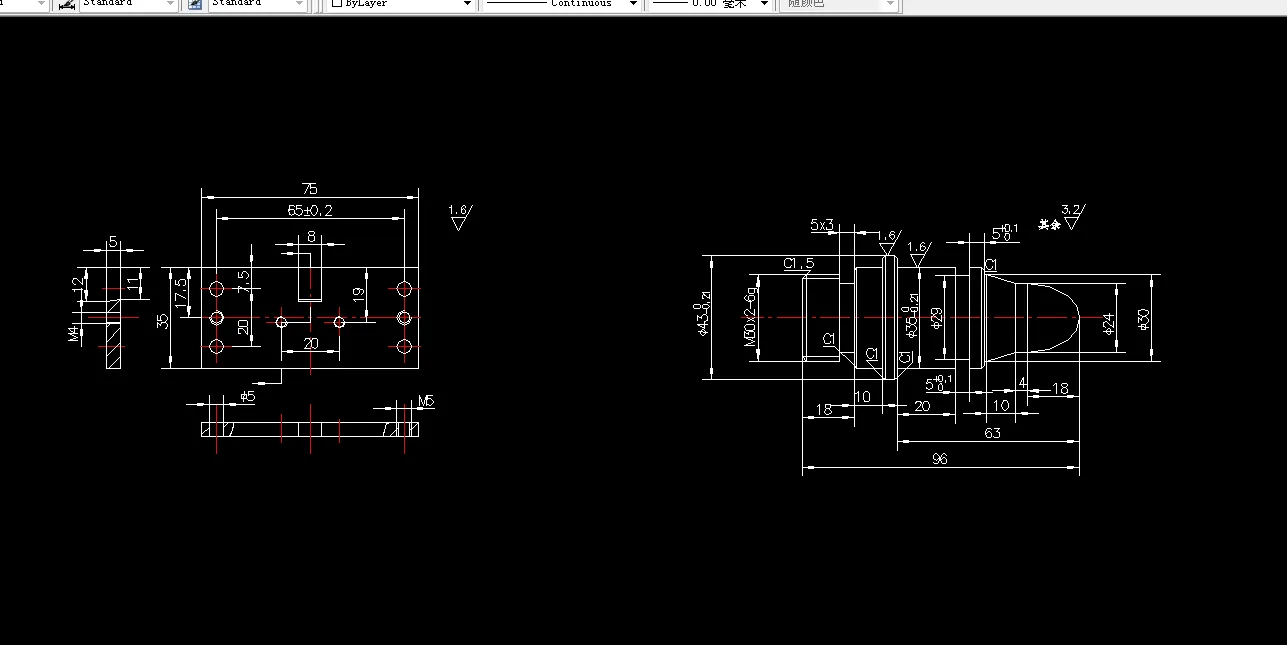The image size is (1287, 645).
Task: Select the 63 length dimension
Action: pos(993,433)
